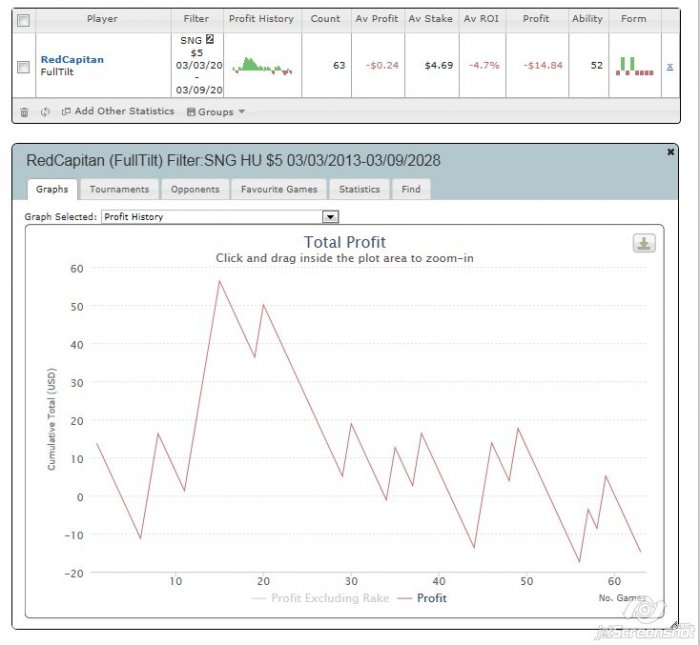Viewport: 700px width, 645px height.
Task: Sort by Profit History column header
Action: (x=261, y=19)
